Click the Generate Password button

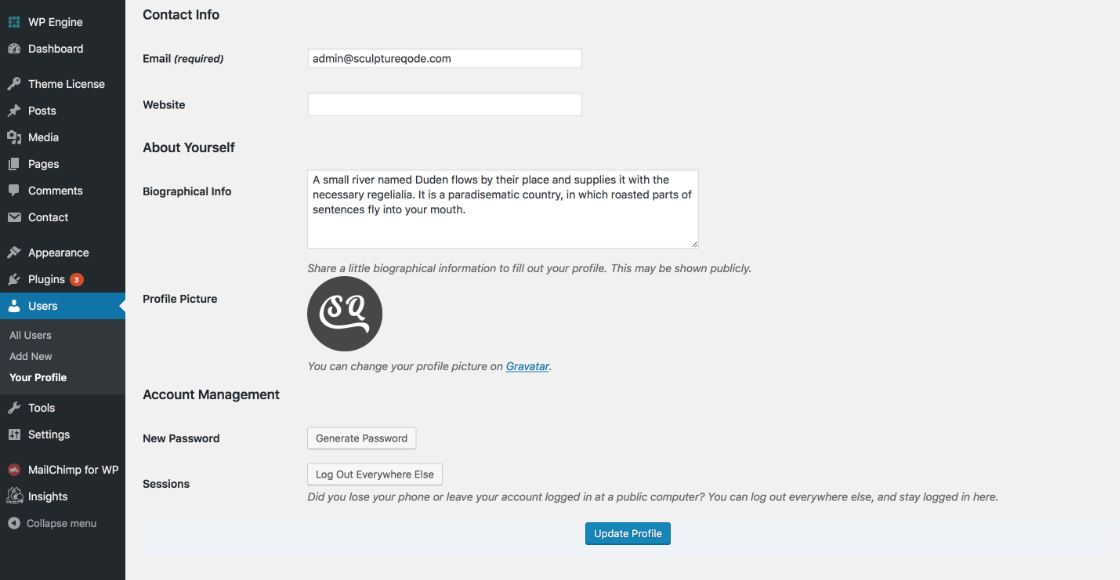[361, 439]
